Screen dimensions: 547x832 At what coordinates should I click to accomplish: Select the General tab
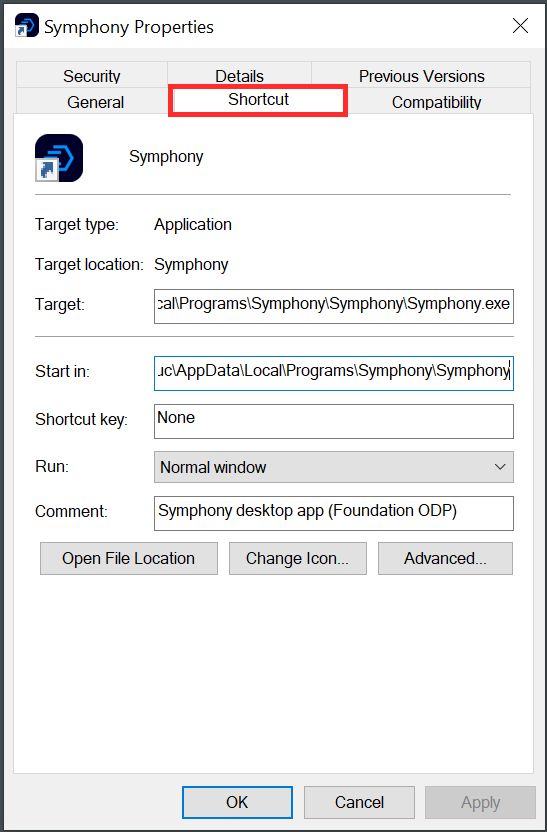click(95, 101)
